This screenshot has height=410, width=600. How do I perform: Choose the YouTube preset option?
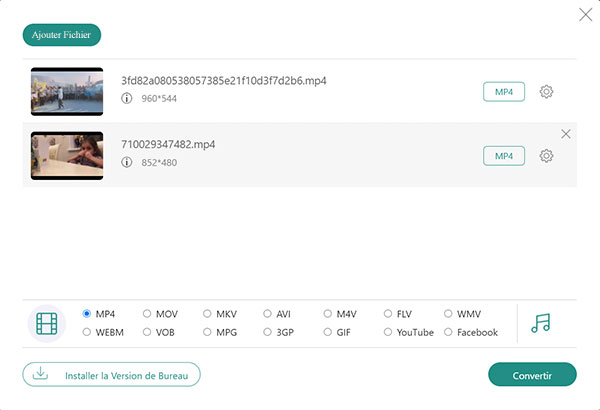(388, 332)
